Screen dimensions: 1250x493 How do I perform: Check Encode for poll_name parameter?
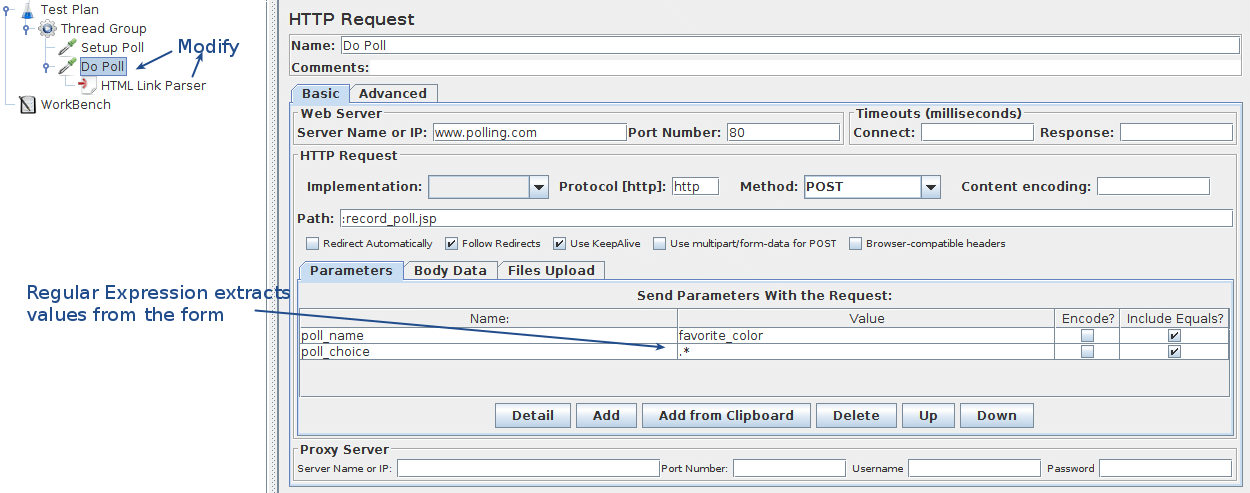click(x=1087, y=336)
